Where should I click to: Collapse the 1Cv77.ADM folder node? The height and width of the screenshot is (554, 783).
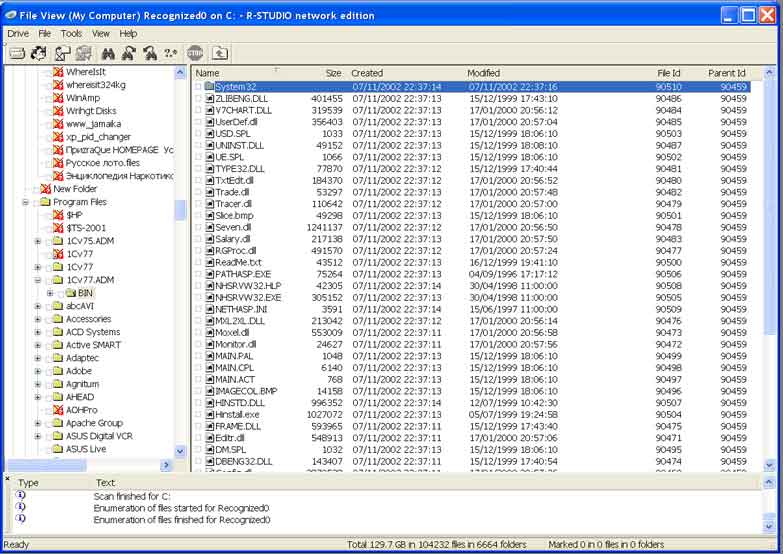point(38,280)
